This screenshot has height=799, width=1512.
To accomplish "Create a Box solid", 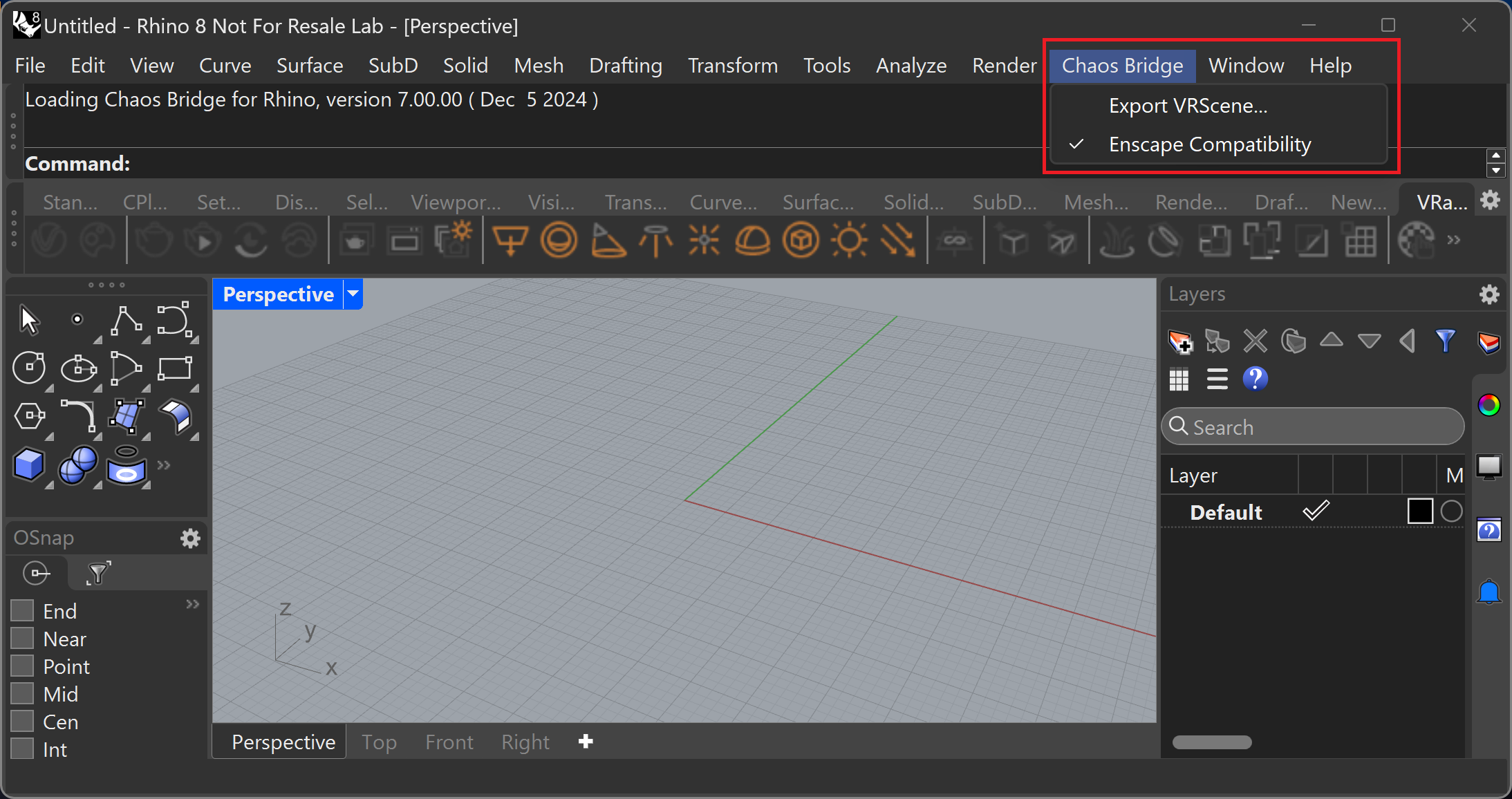I will pyautogui.click(x=29, y=464).
